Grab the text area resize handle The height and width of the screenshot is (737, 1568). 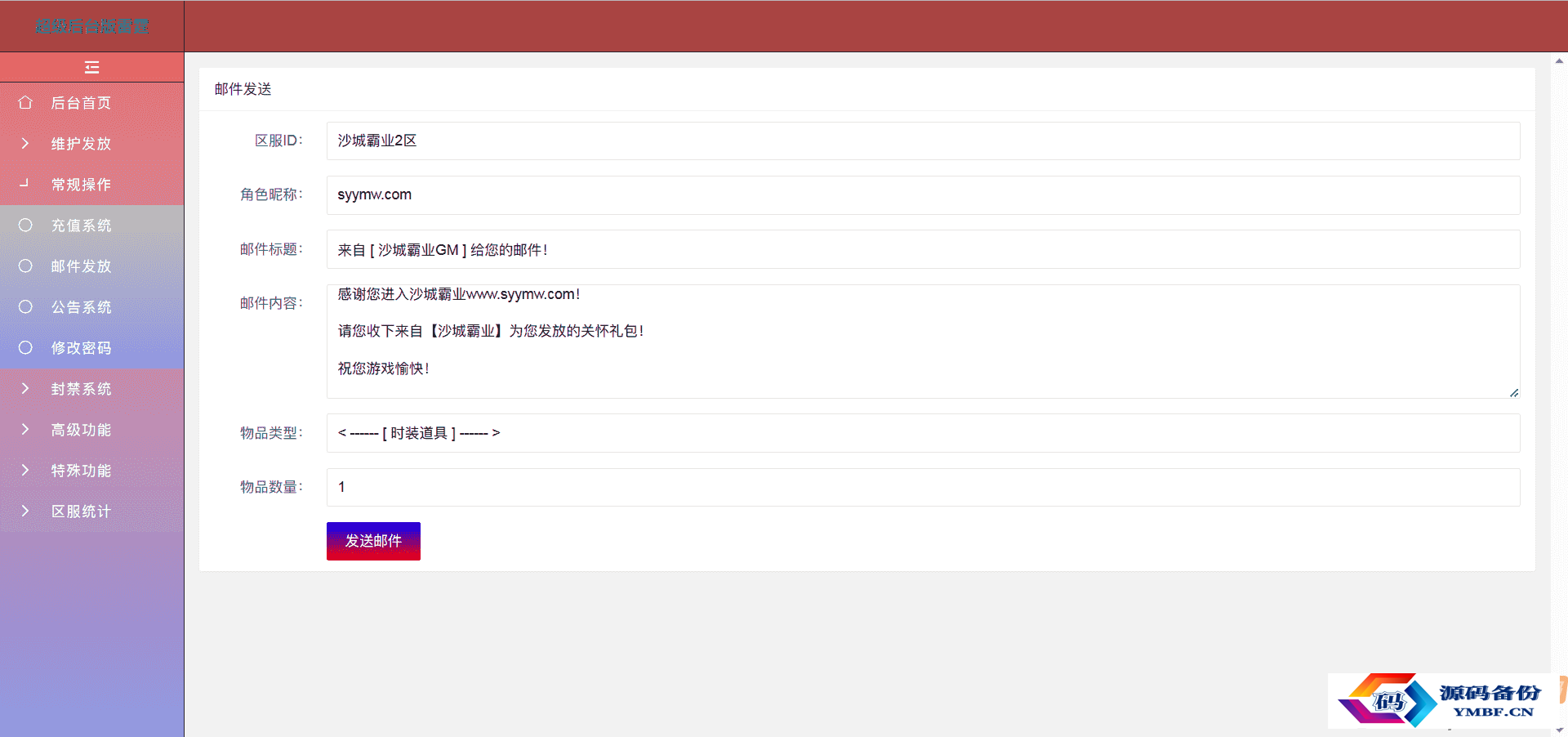[x=1513, y=393]
